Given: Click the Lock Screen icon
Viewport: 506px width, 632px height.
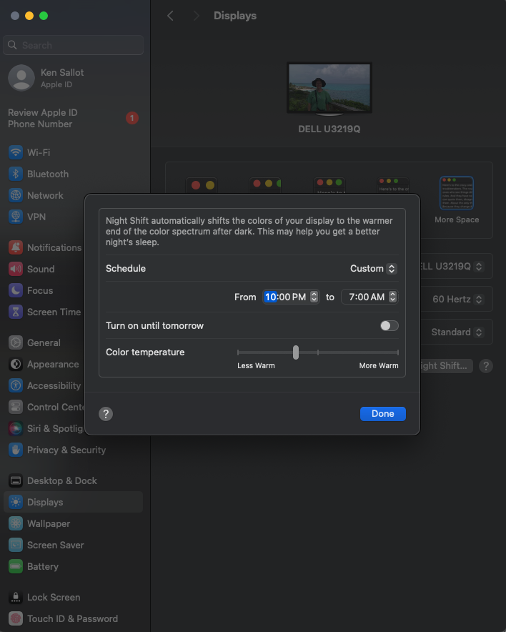Looking at the screenshot, I should tap(16, 597).
